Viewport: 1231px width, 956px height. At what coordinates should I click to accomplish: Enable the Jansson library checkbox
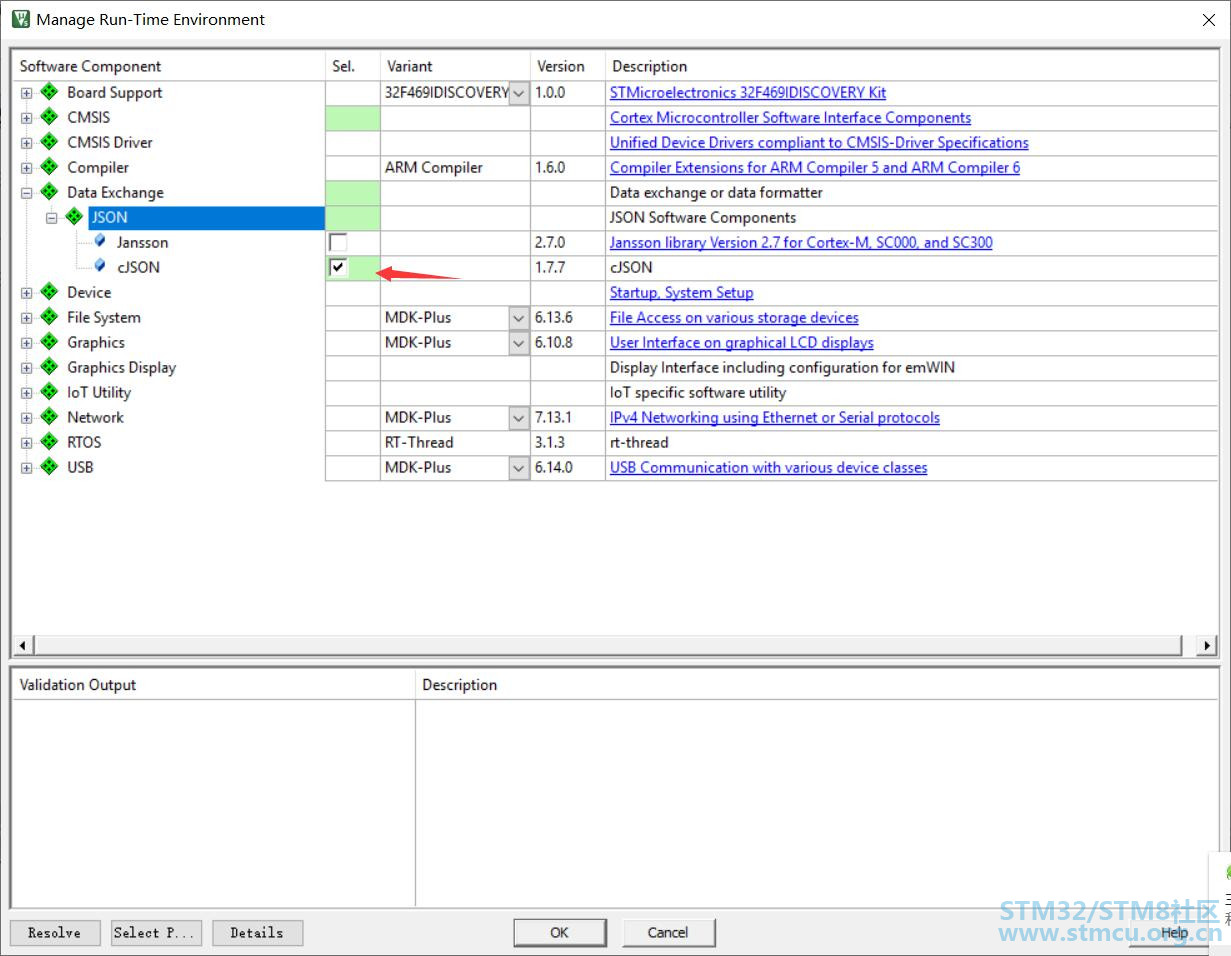click(339, 242)
